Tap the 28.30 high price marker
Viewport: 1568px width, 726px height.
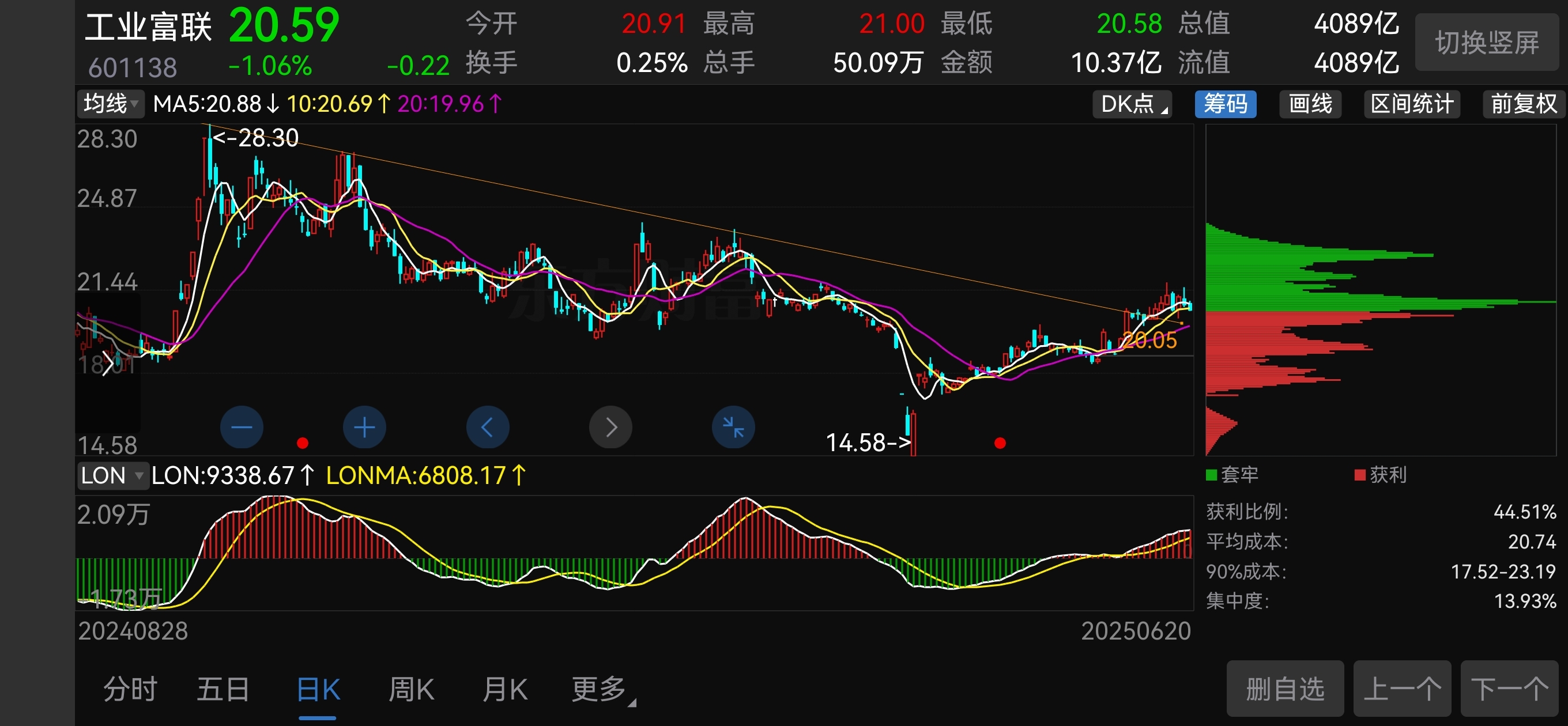[255, 138]
